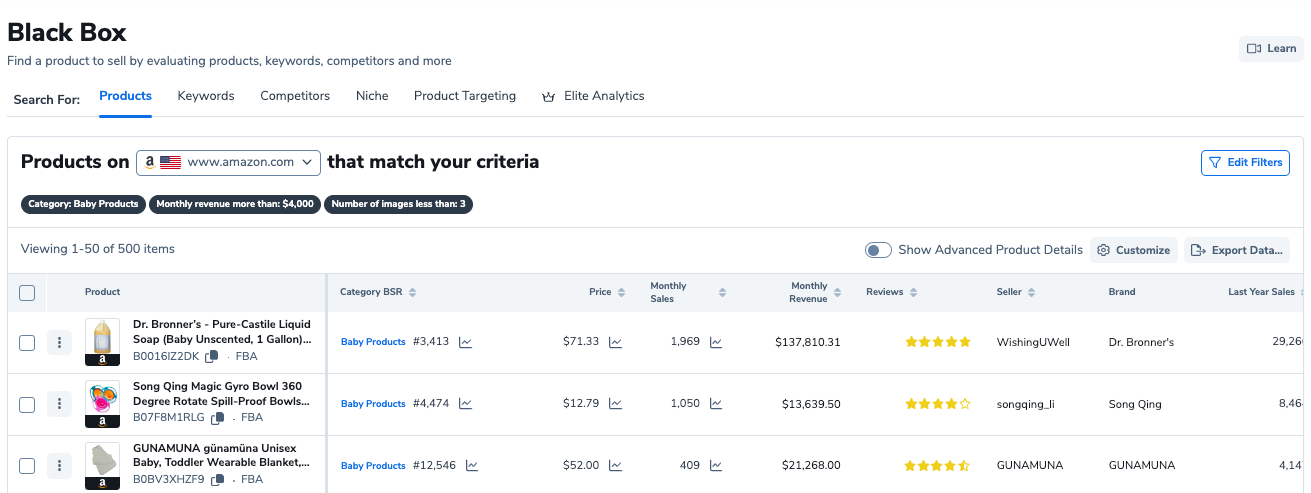The width and height of the screenshot is (1311, 493).
Task: Open the three-dot menu for Dr. Bronner's row
Action: point(60,343)
